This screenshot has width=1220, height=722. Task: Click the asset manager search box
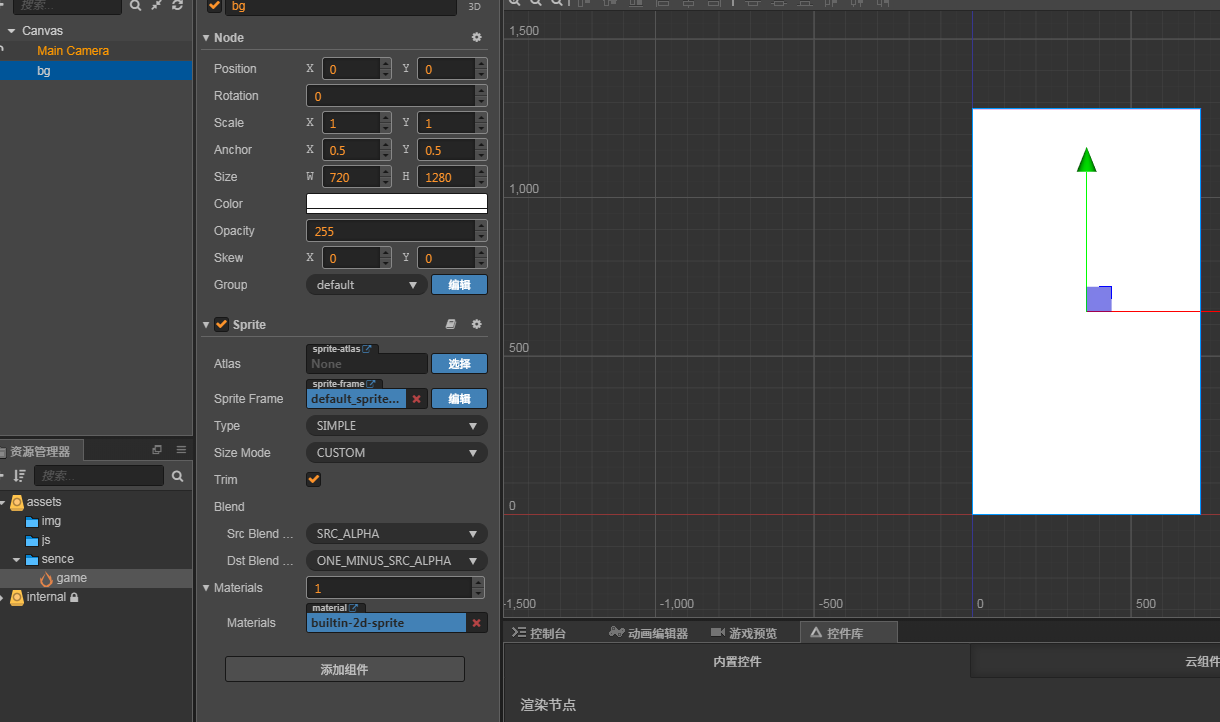pos(98,476)
